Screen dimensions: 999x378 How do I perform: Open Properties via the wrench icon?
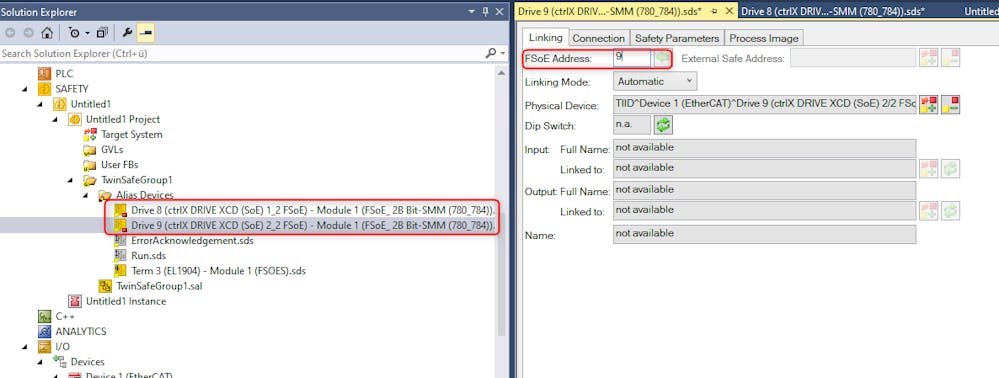coord(127,33)
